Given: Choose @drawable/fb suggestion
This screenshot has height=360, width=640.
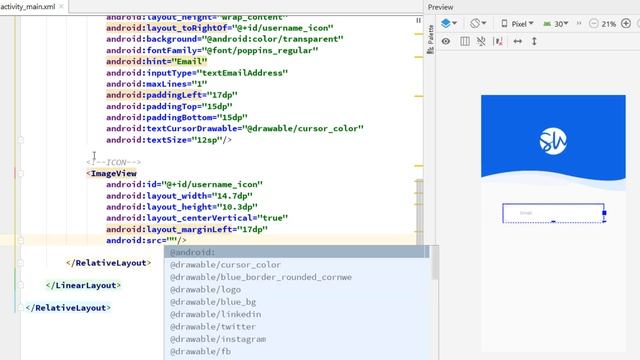Looking at the screenshot, I should 296,351.
